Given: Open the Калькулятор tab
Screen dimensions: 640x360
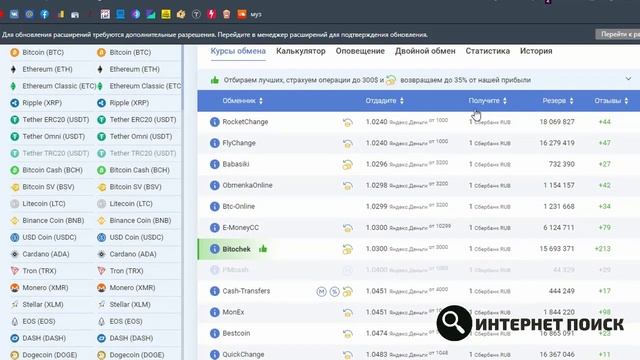Looking at the screenshot, I should click(x=301, y=51).
